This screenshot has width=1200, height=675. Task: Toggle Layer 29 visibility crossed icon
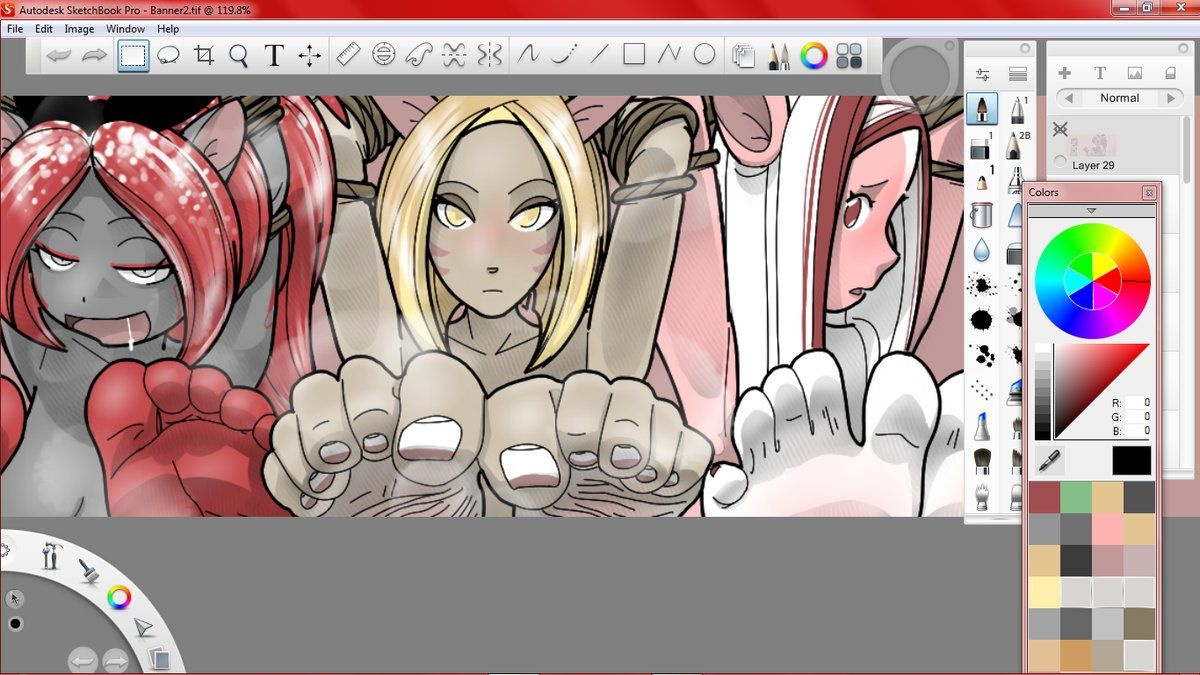pyautogui.click(x=1060, y=129)
